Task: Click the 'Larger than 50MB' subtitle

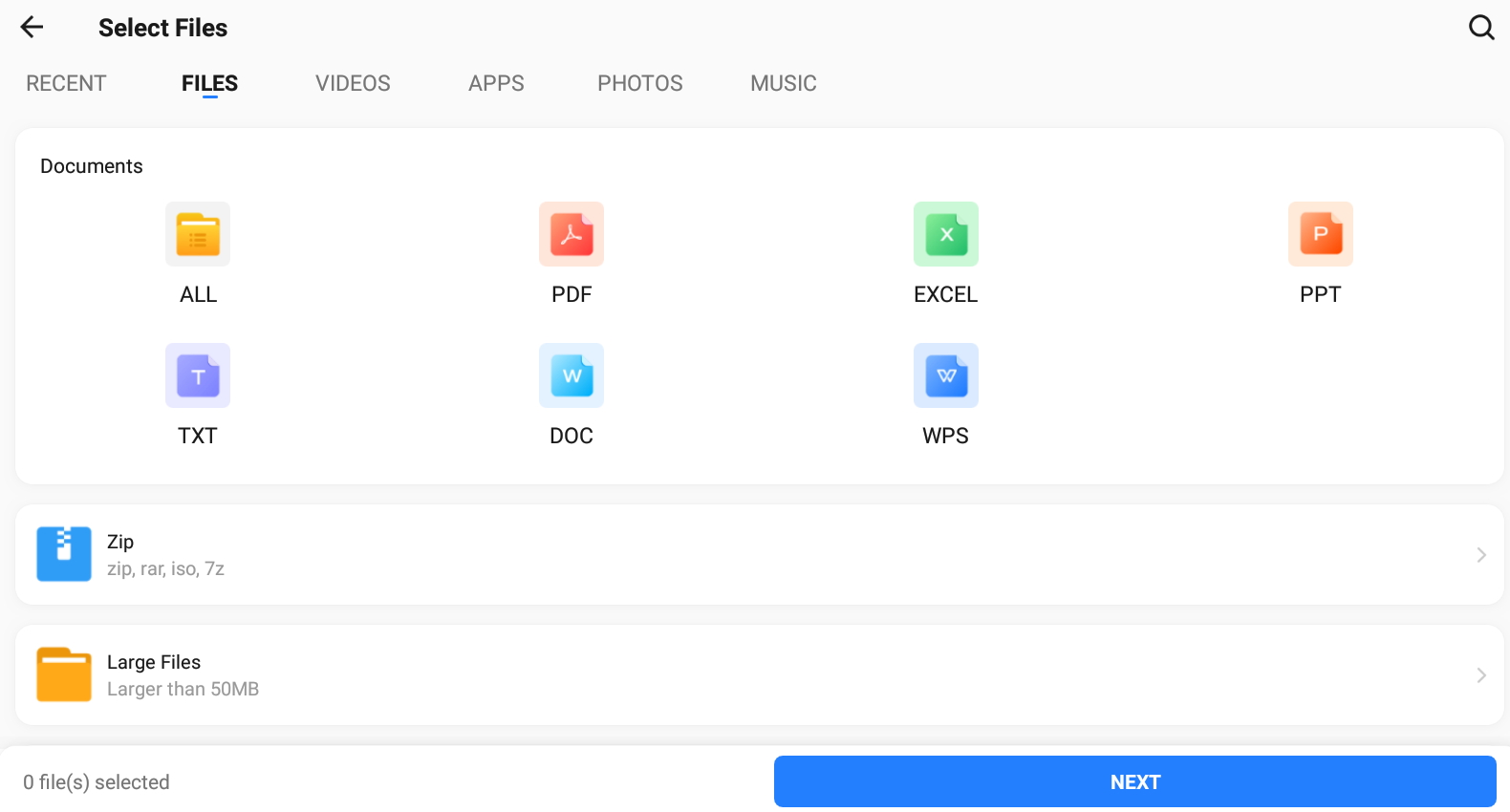Action: (x=183, y=689)
